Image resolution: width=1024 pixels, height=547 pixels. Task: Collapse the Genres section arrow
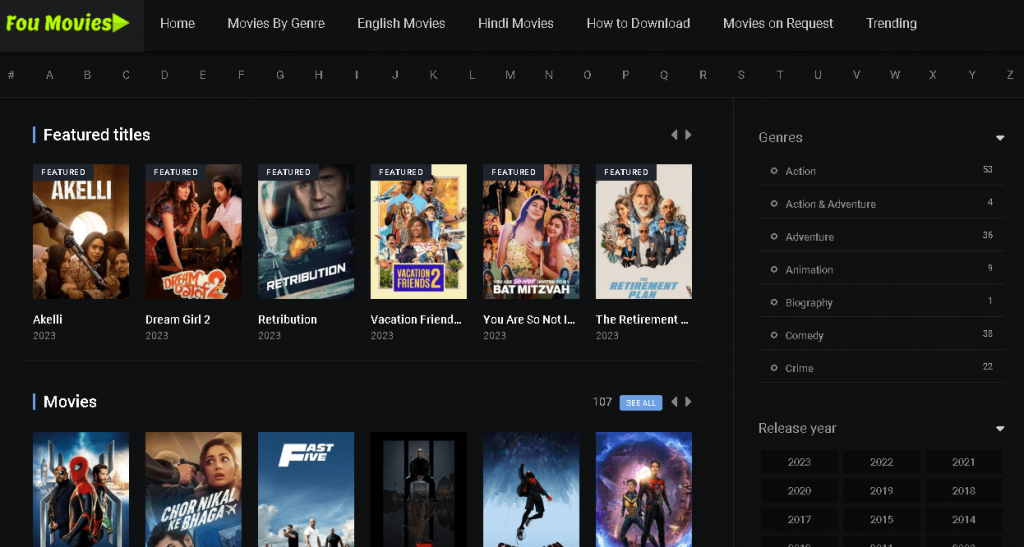click(1000, 138)
